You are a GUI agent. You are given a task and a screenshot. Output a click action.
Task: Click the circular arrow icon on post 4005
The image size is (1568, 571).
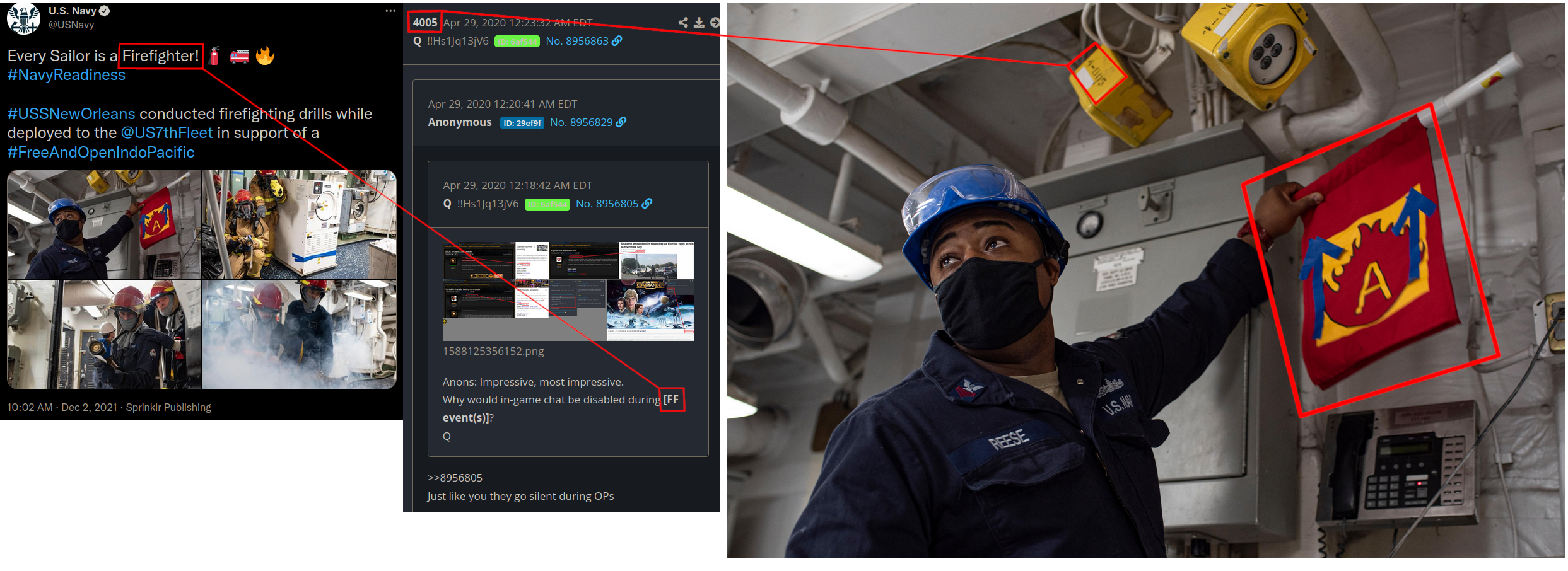pyautogui.click(x=715, y=23)
